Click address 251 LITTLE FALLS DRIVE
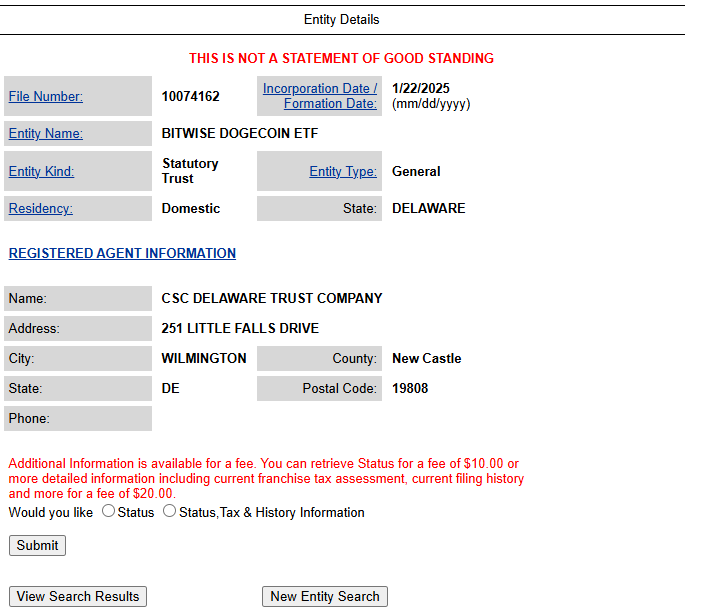Viewport: 701px width, 608px height. point(240,328)
